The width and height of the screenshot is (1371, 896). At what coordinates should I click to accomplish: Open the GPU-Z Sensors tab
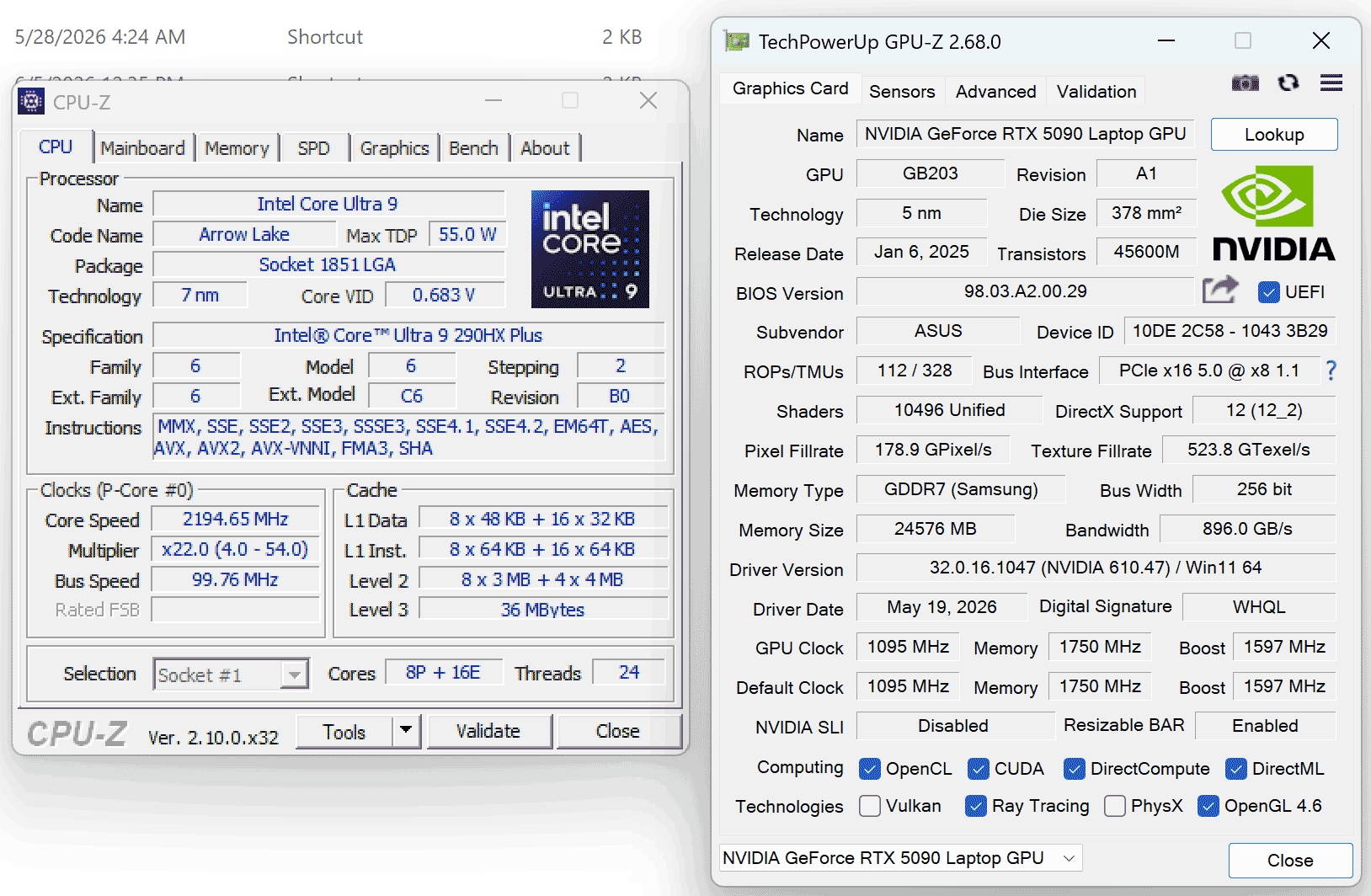point(902,91)
